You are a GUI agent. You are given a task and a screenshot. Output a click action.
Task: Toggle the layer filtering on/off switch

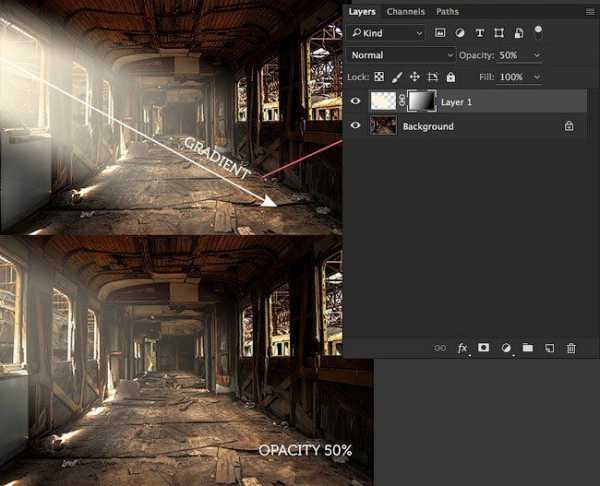pos(538,32)
